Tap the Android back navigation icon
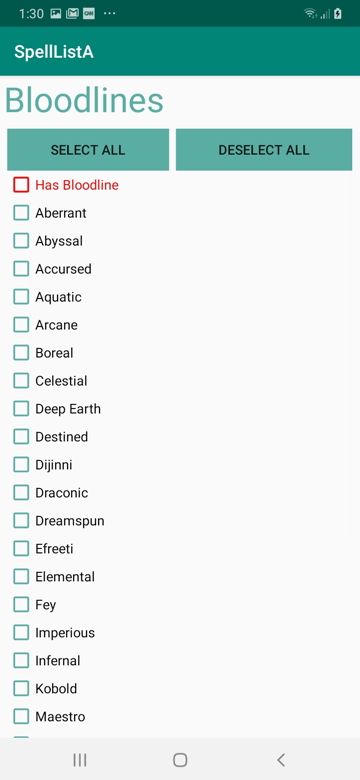The width and height of the screenshot is (360, 780). point(281,760)
